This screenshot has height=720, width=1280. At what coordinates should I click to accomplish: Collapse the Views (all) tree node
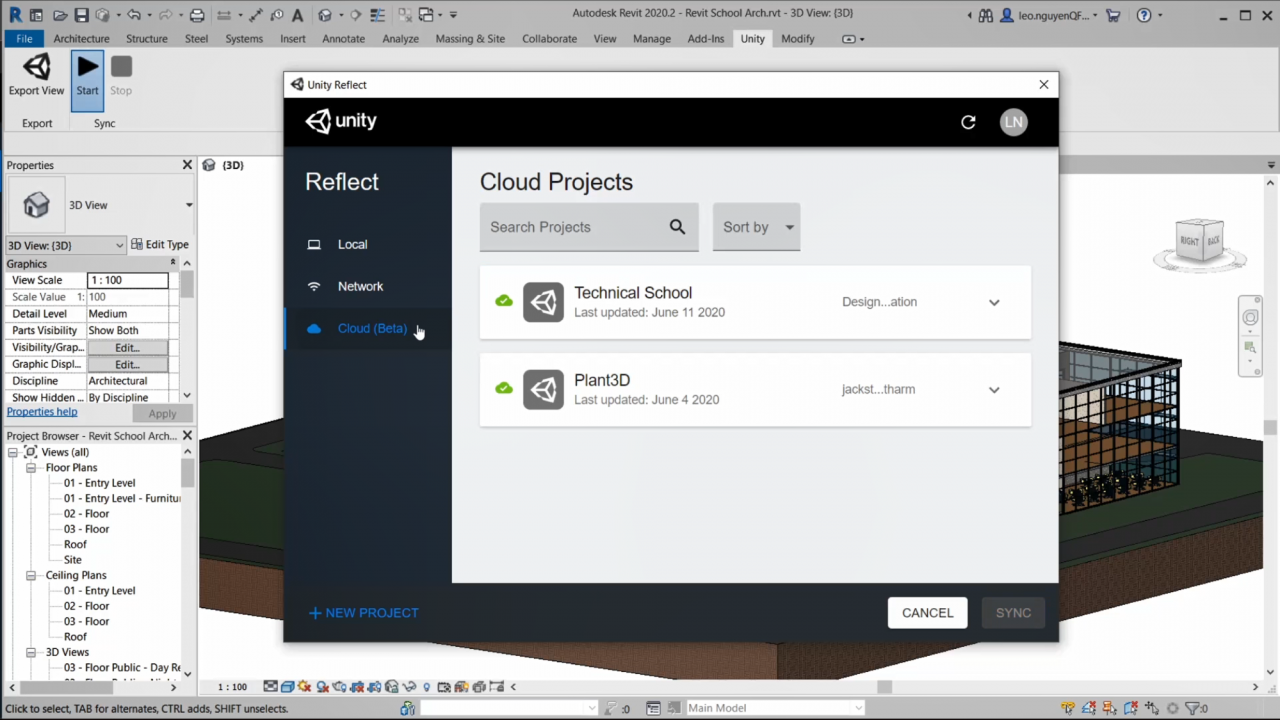(13, 452)
